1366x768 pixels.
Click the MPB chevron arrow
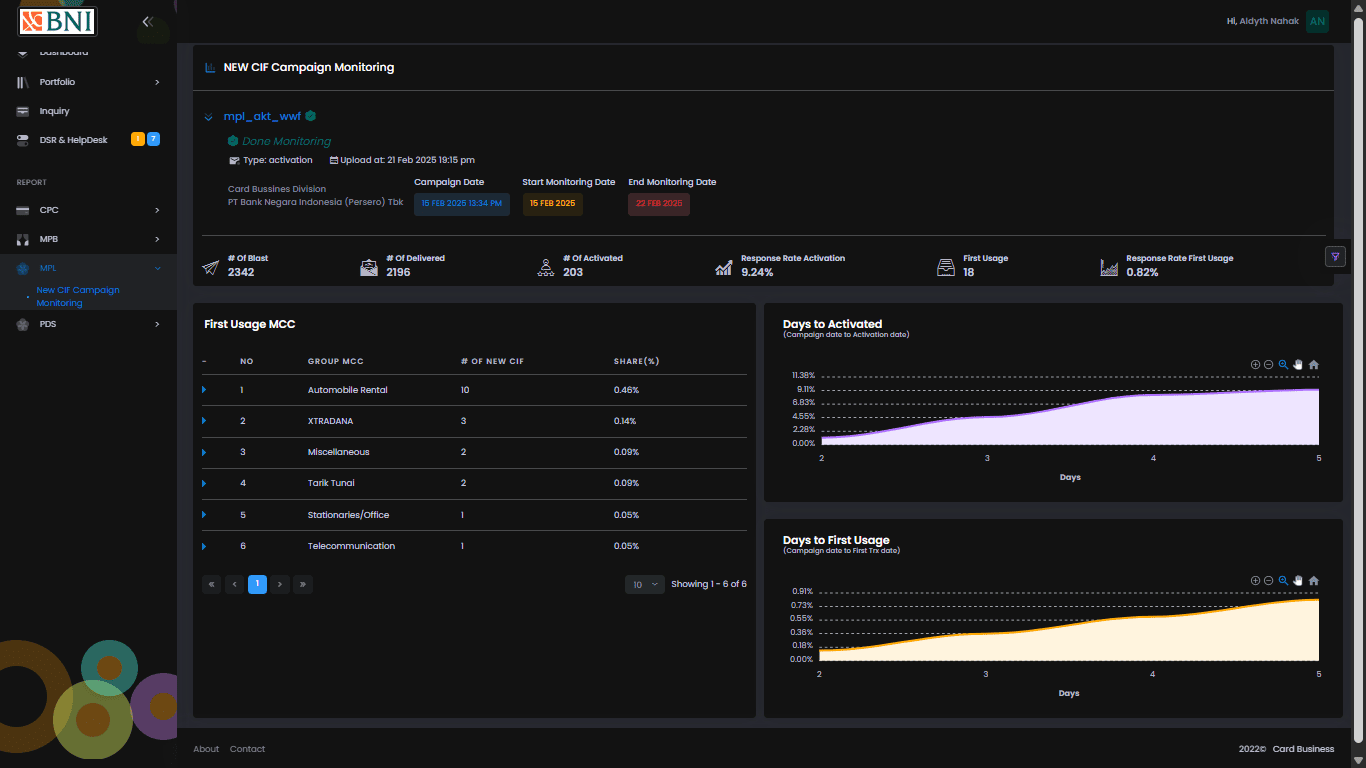tap(157, 239)
